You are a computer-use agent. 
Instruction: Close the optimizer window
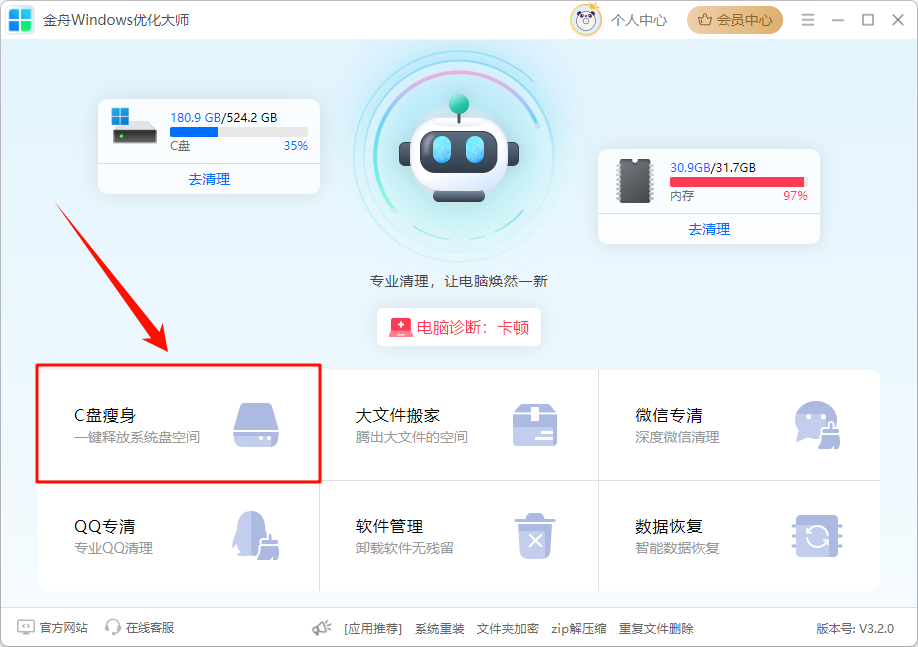(x=898, y=20)
